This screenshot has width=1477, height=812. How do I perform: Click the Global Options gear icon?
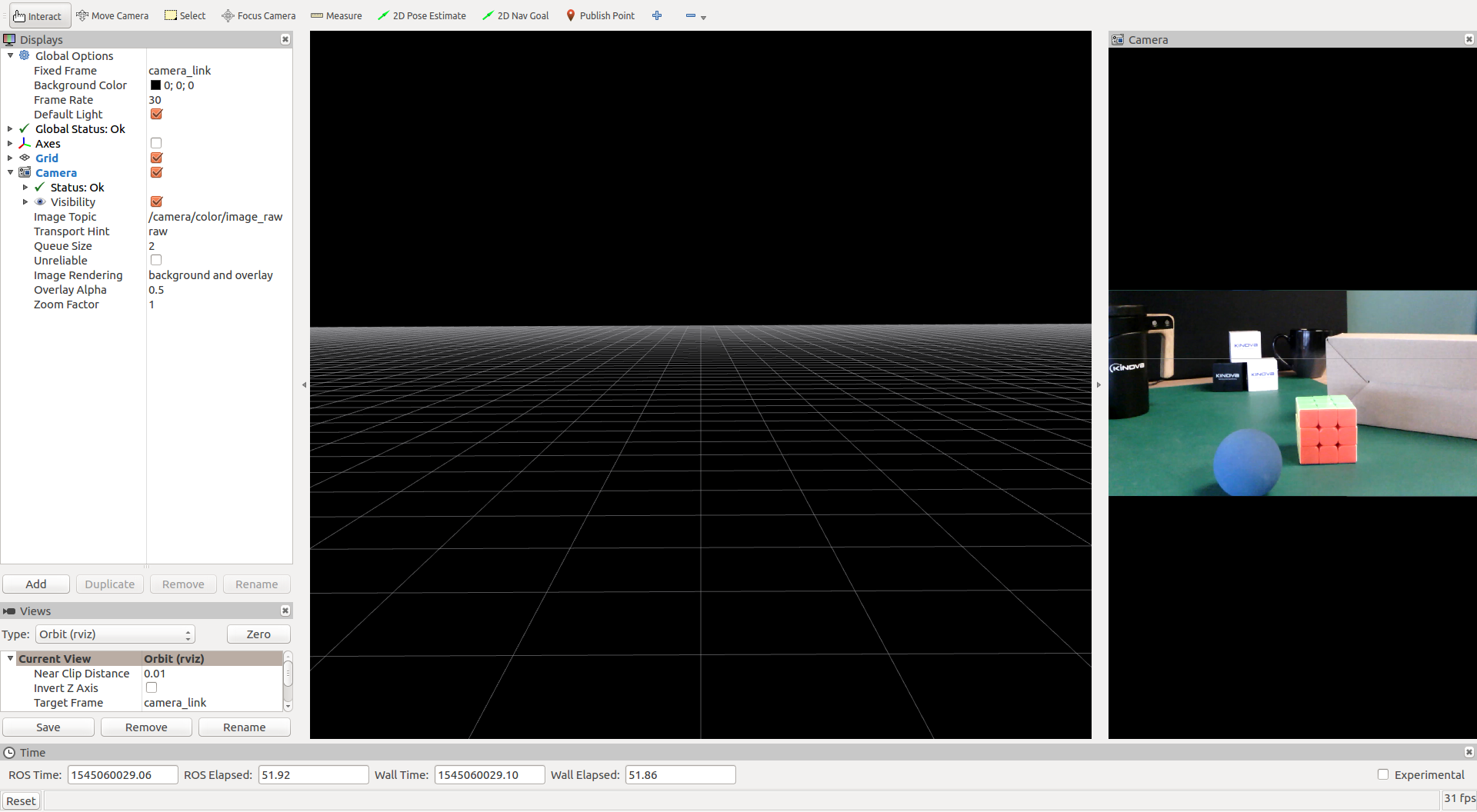point(25,55)
